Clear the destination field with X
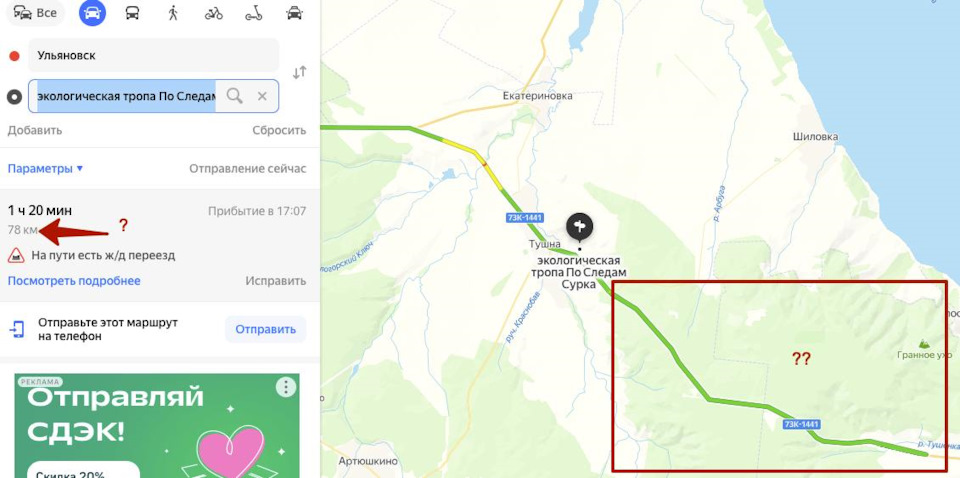The height and width of the screenshot is (478, 960). click(262, 96)
